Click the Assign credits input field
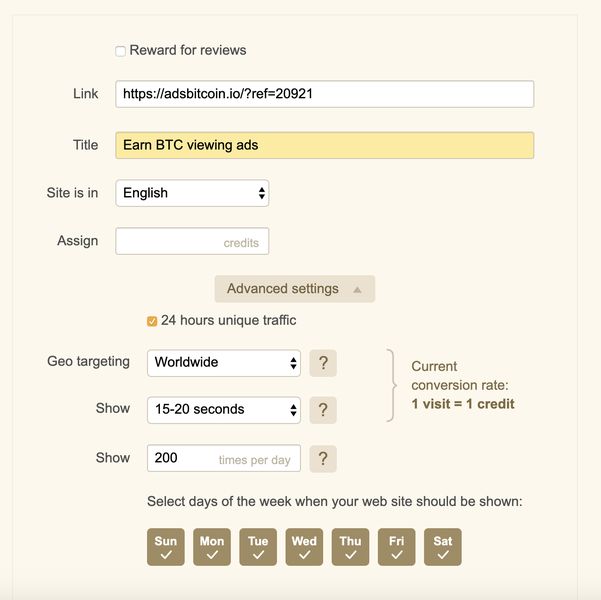Viewport: 601px width, 600px height. click(x=192, y=242)
